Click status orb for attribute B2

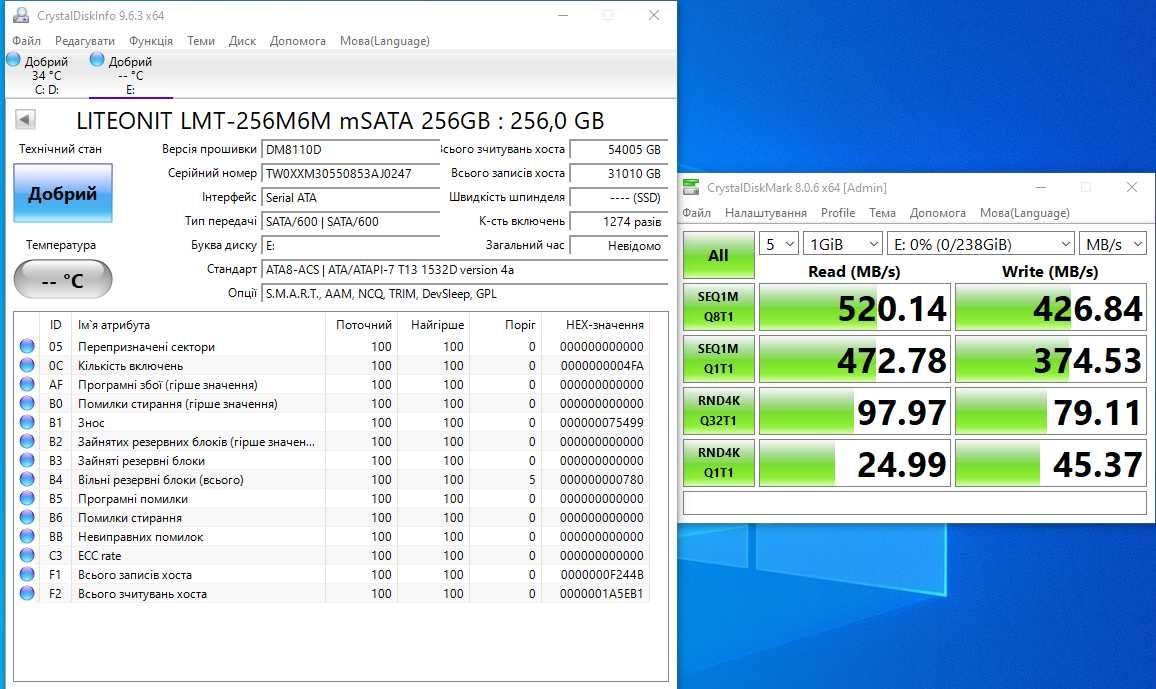click(27, 441)
